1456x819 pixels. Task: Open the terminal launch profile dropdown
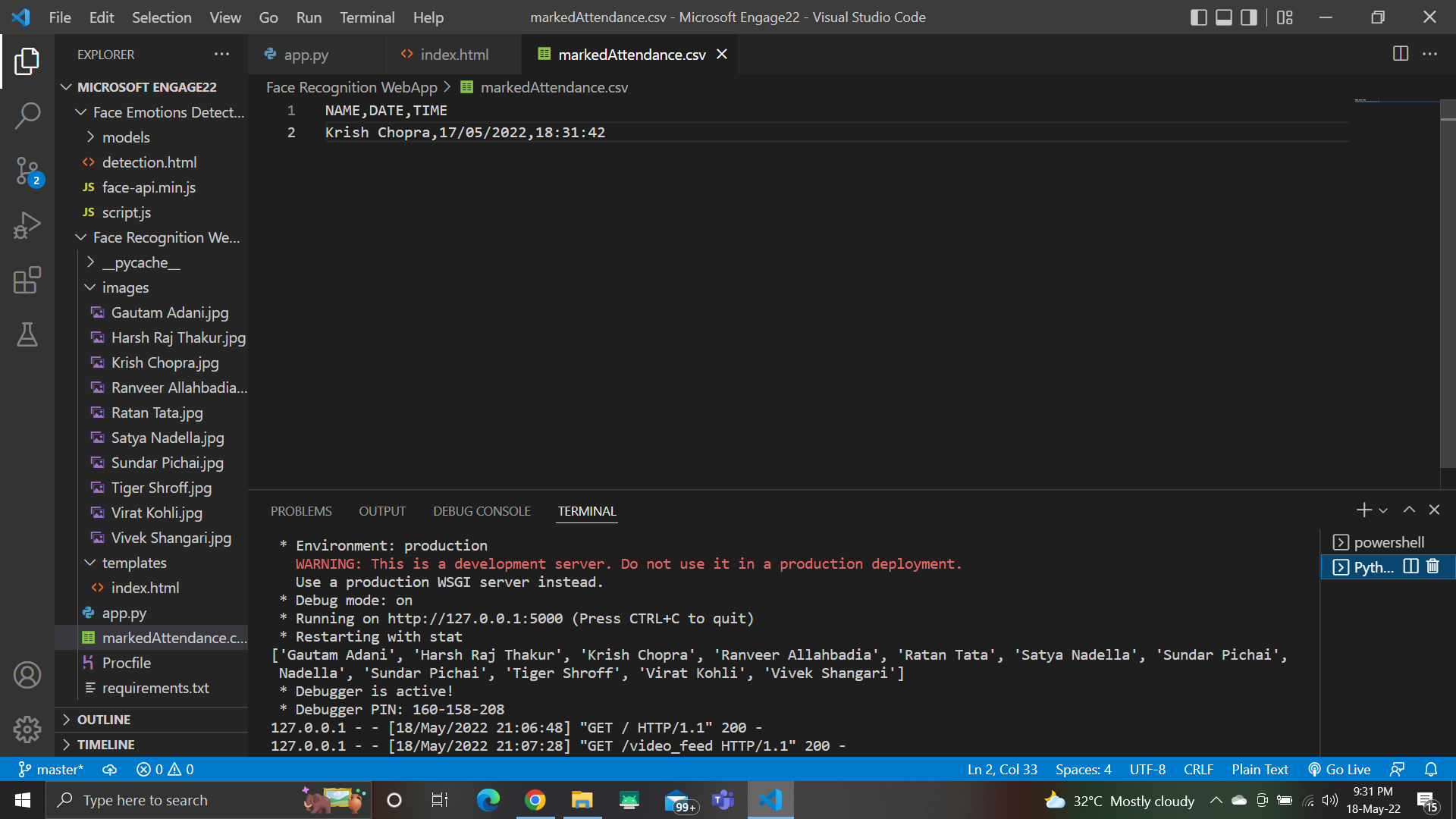[1383, 510]
